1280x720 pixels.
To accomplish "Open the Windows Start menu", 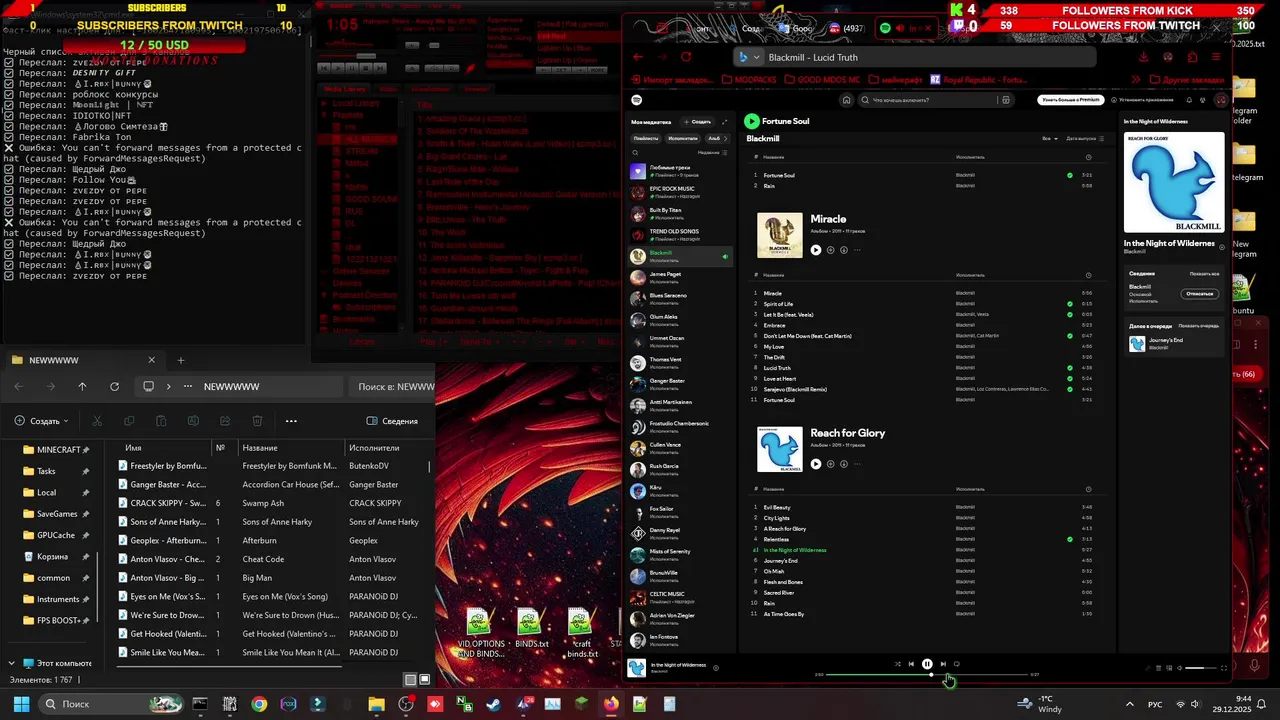I will [21, 704].
